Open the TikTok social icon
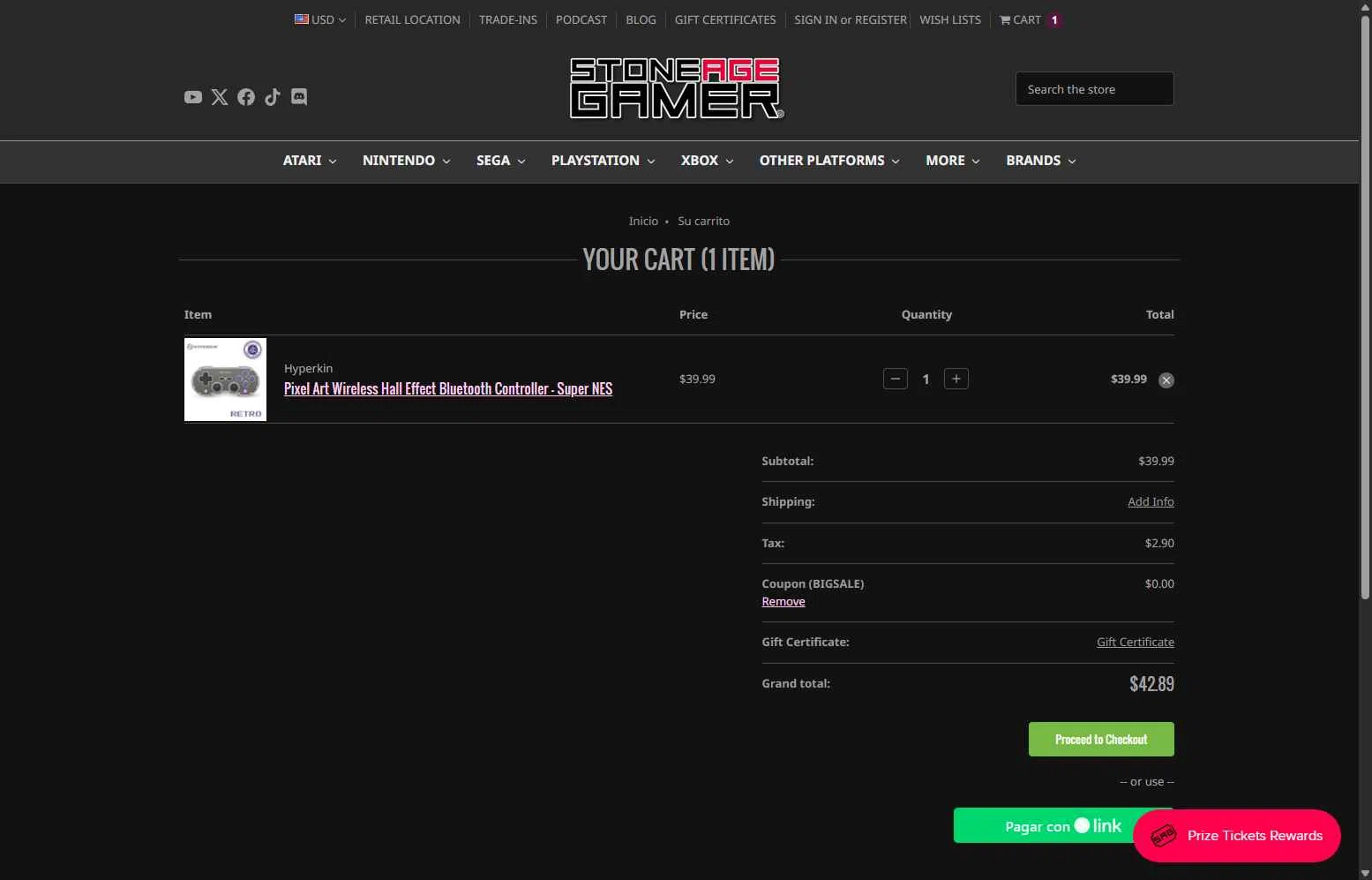The width and height of the screenshot is (1372, 880). pyautogui.click(x=273, y=97)
